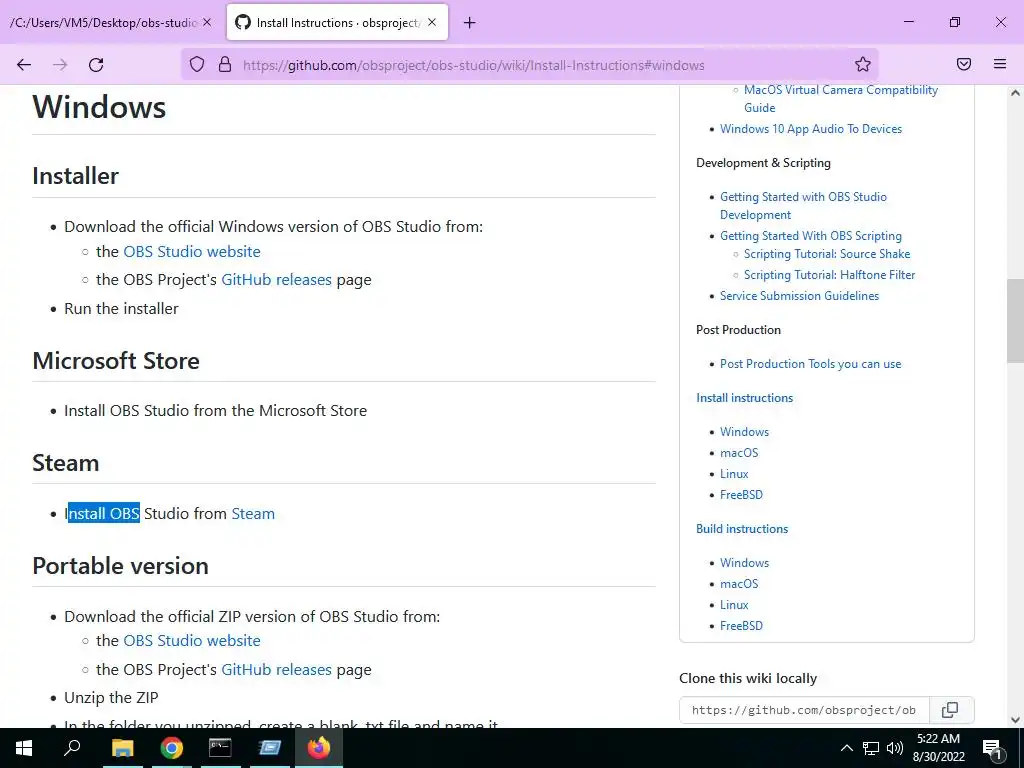Image resolution: width=1024 pixels, height=768 pixels.
Task: Click the highlighted 'Install OBS' text
Action: 104,513
